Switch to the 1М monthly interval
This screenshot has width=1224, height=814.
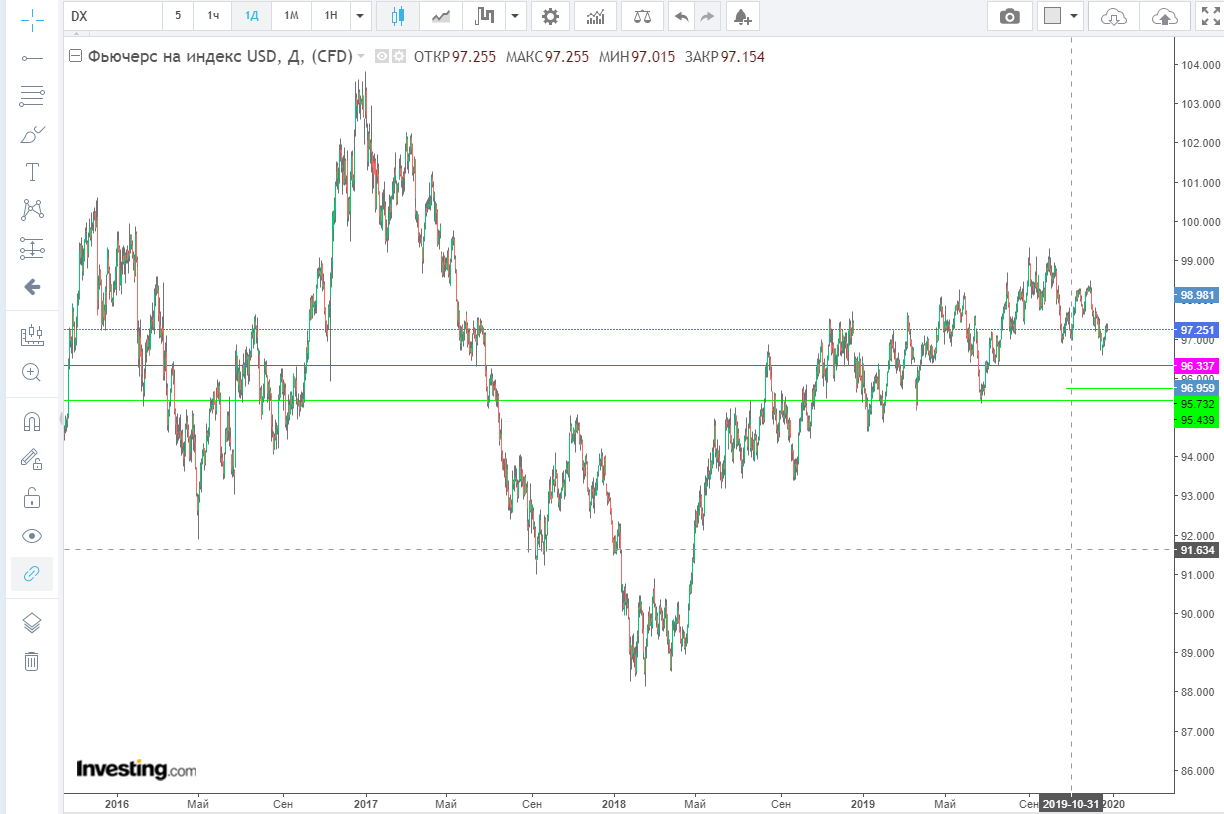pyautogui.click(x=290, y=16)
